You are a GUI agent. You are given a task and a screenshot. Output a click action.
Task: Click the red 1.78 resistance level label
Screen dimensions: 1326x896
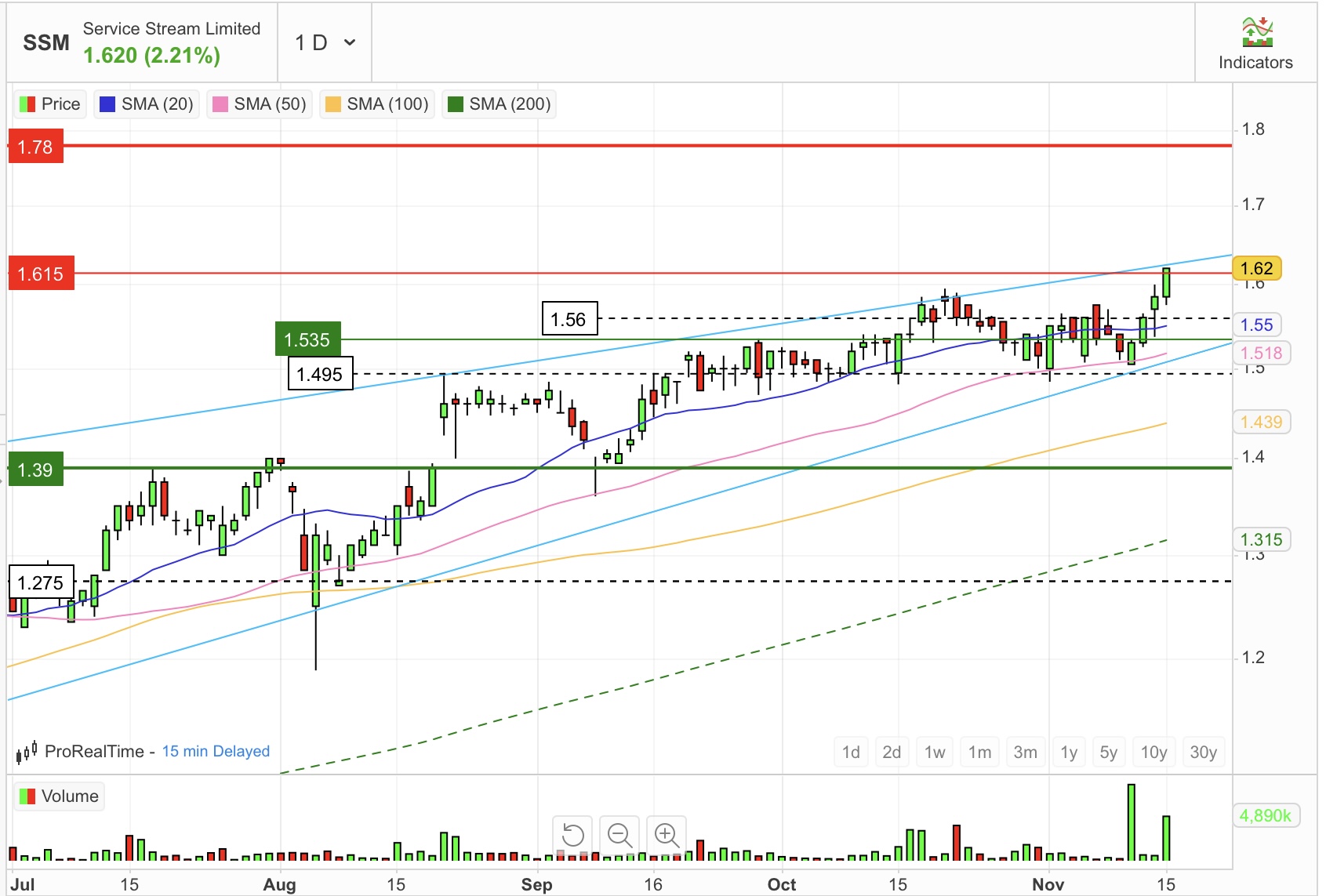tap(36, 147)
